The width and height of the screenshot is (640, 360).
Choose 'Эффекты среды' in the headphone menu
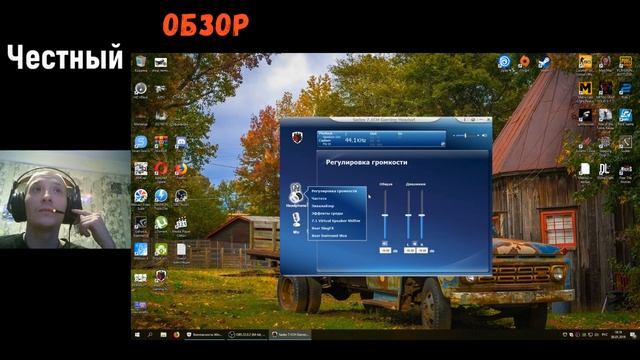[327, 213]
